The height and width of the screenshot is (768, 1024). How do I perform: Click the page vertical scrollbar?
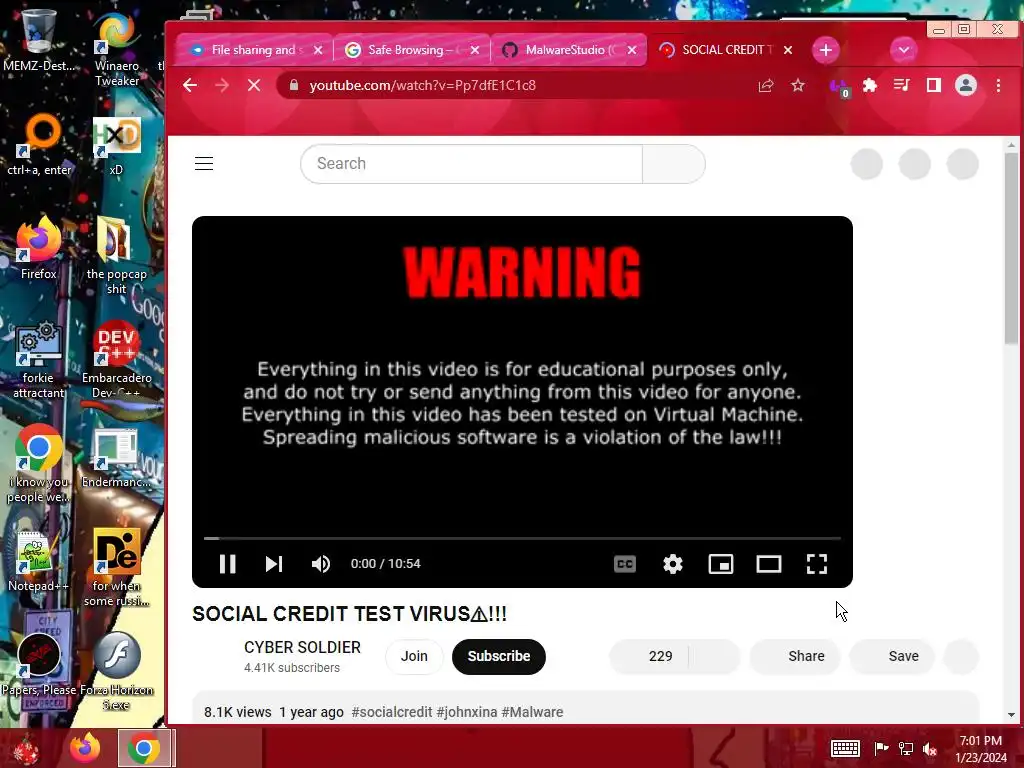click(x=1011, y=248)
